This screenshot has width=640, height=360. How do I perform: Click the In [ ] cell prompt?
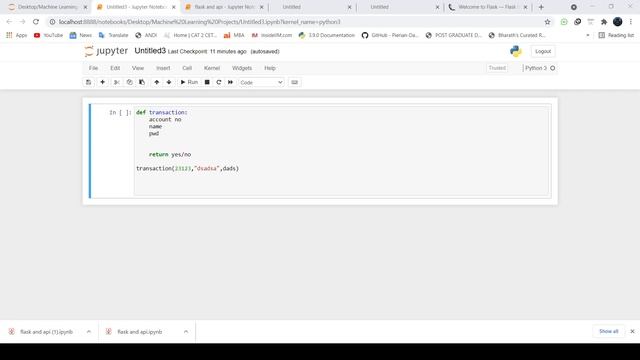tap(120, 113)
